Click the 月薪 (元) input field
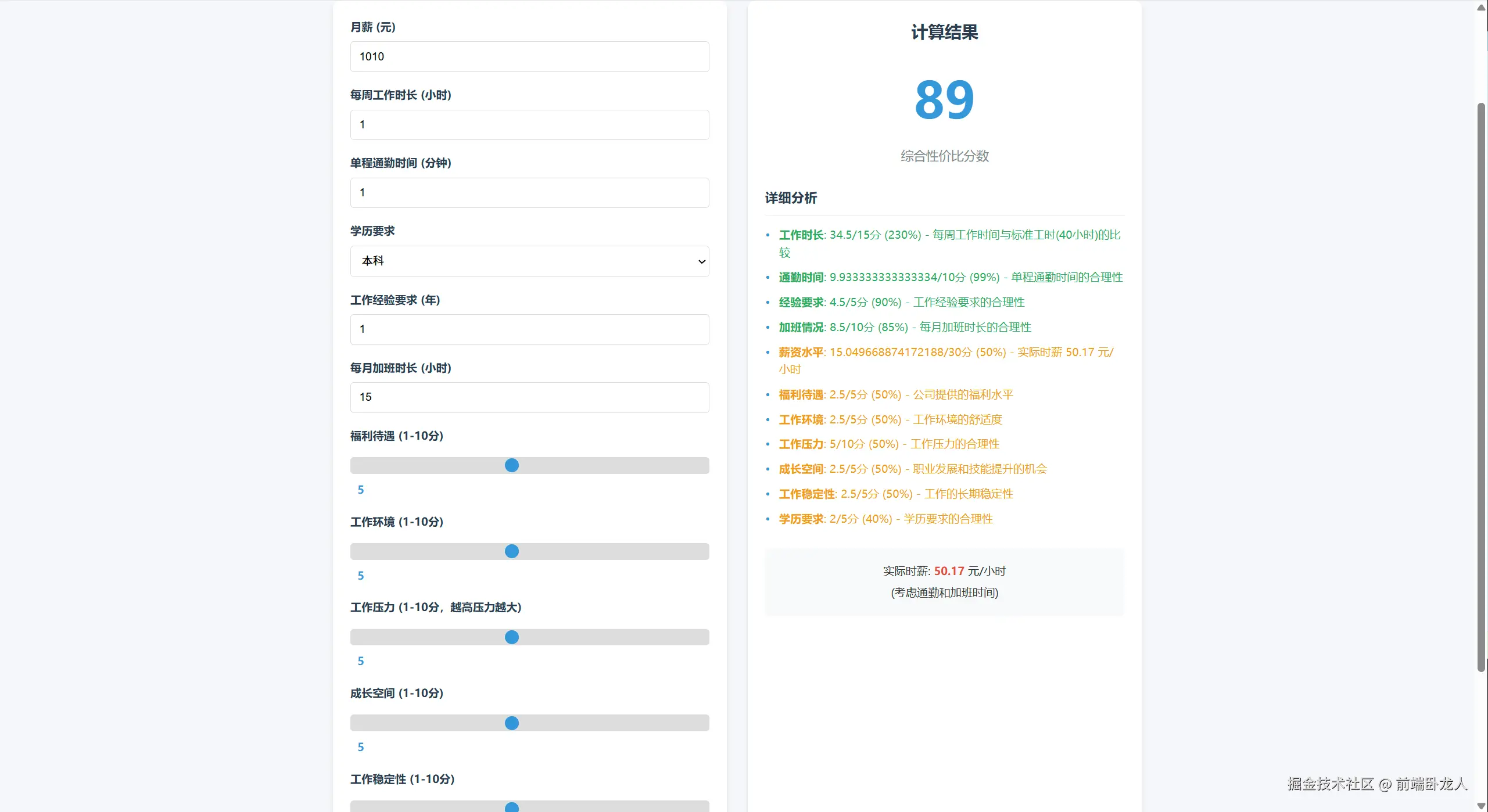 [x=529, y=56]
